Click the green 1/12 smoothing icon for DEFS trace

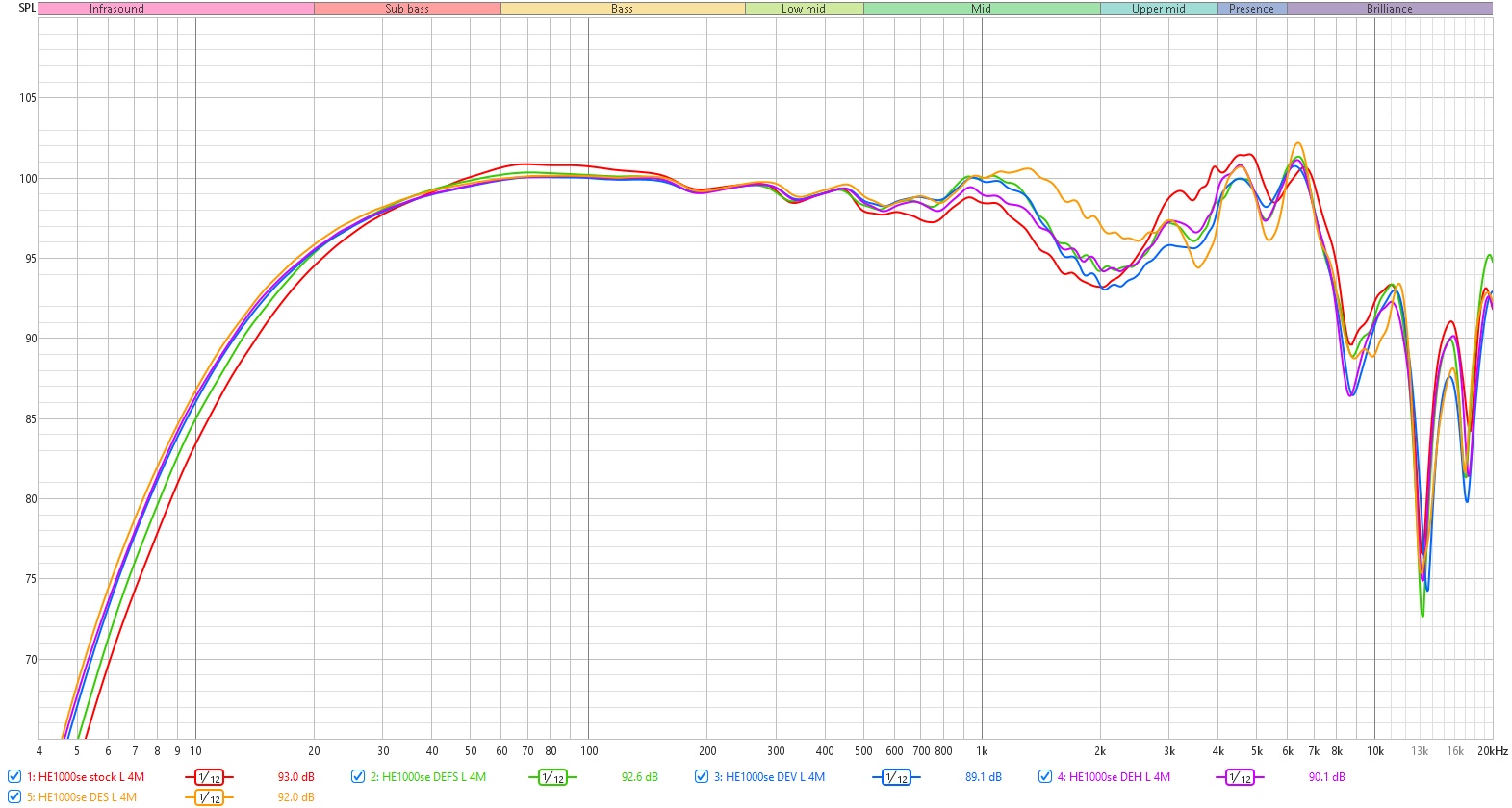tap(552, 777)
